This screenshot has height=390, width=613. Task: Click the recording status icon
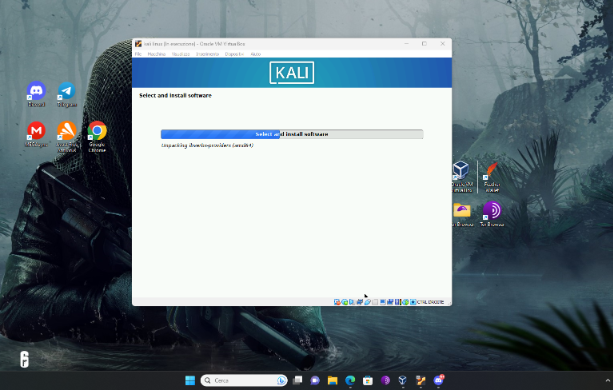[x=390, y=302]
